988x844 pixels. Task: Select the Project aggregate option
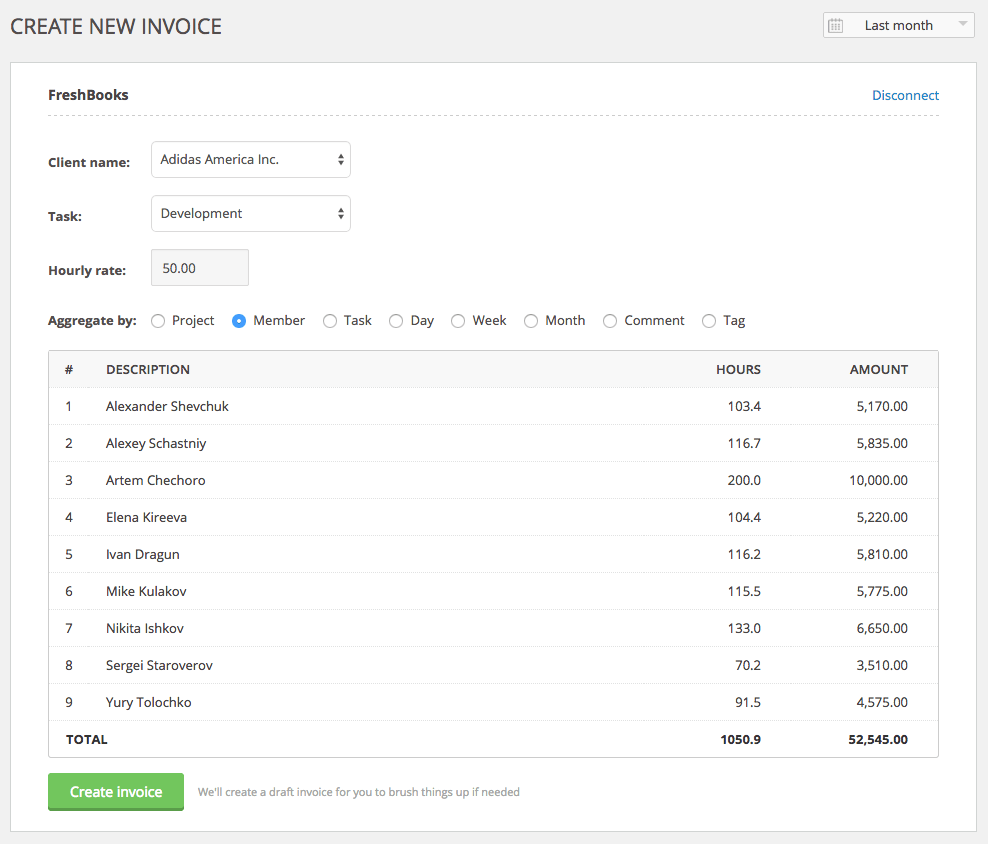158,321
